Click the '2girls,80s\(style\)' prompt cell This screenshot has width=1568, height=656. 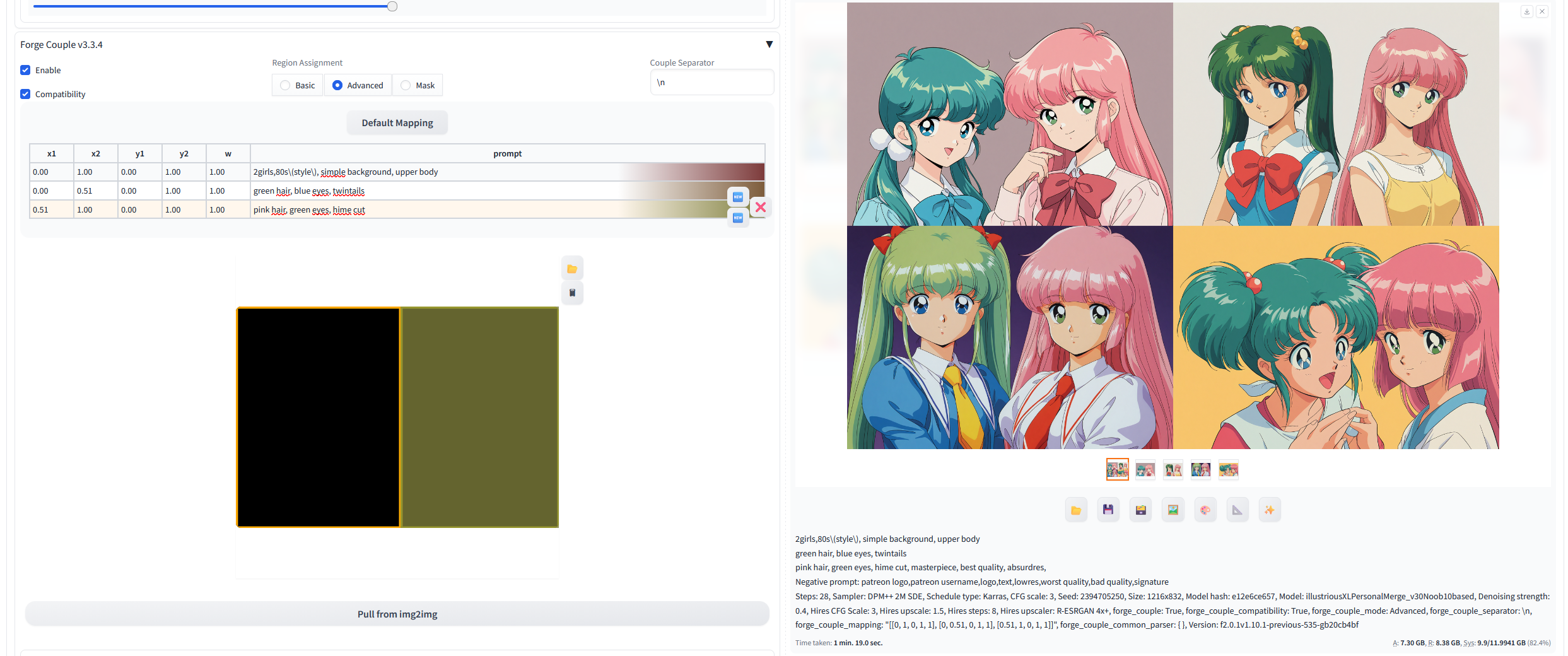tap(508, 172)
